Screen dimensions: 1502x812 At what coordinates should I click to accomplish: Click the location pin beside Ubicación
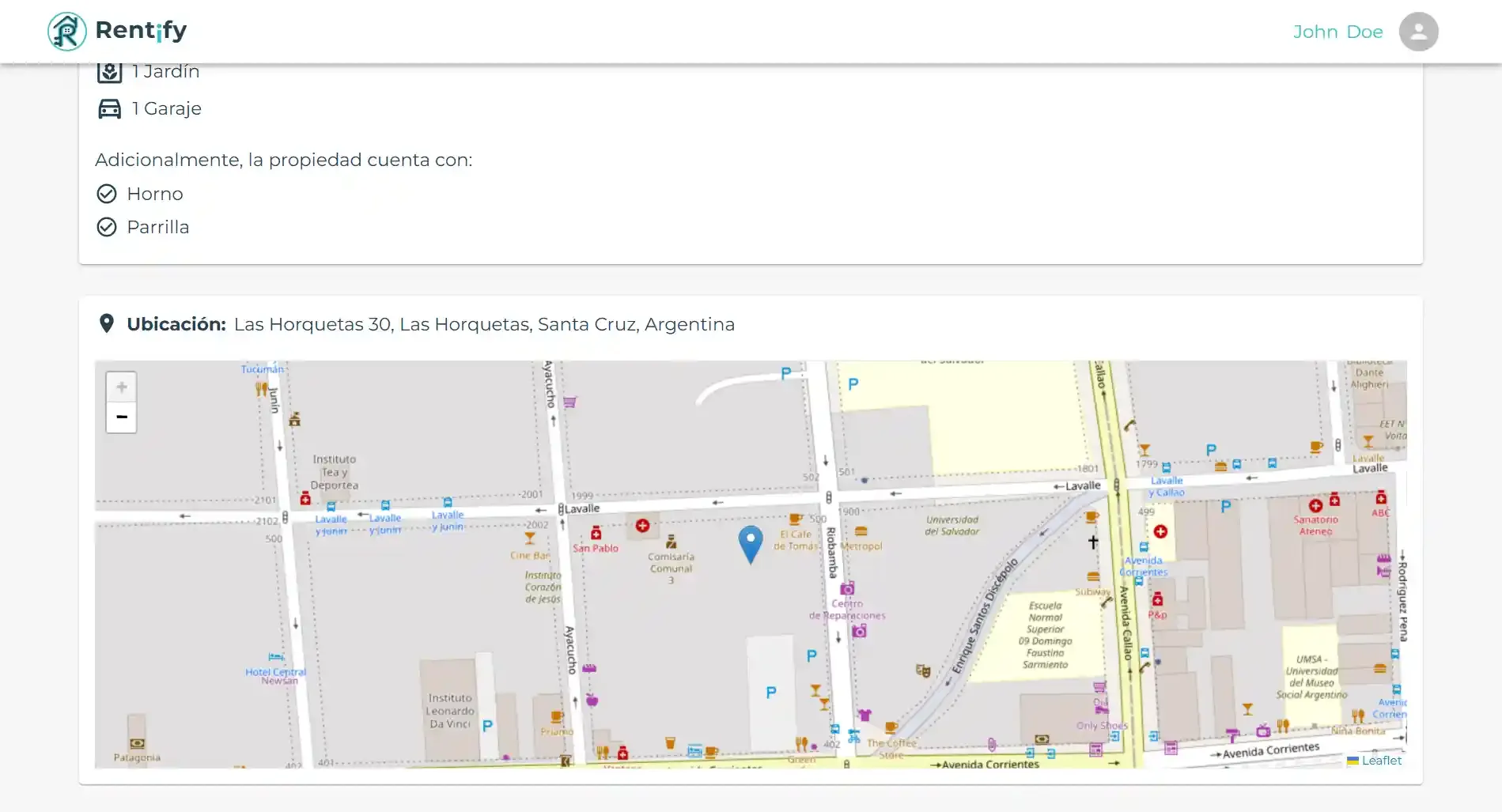pyautogui.click(x=106, y=323)
